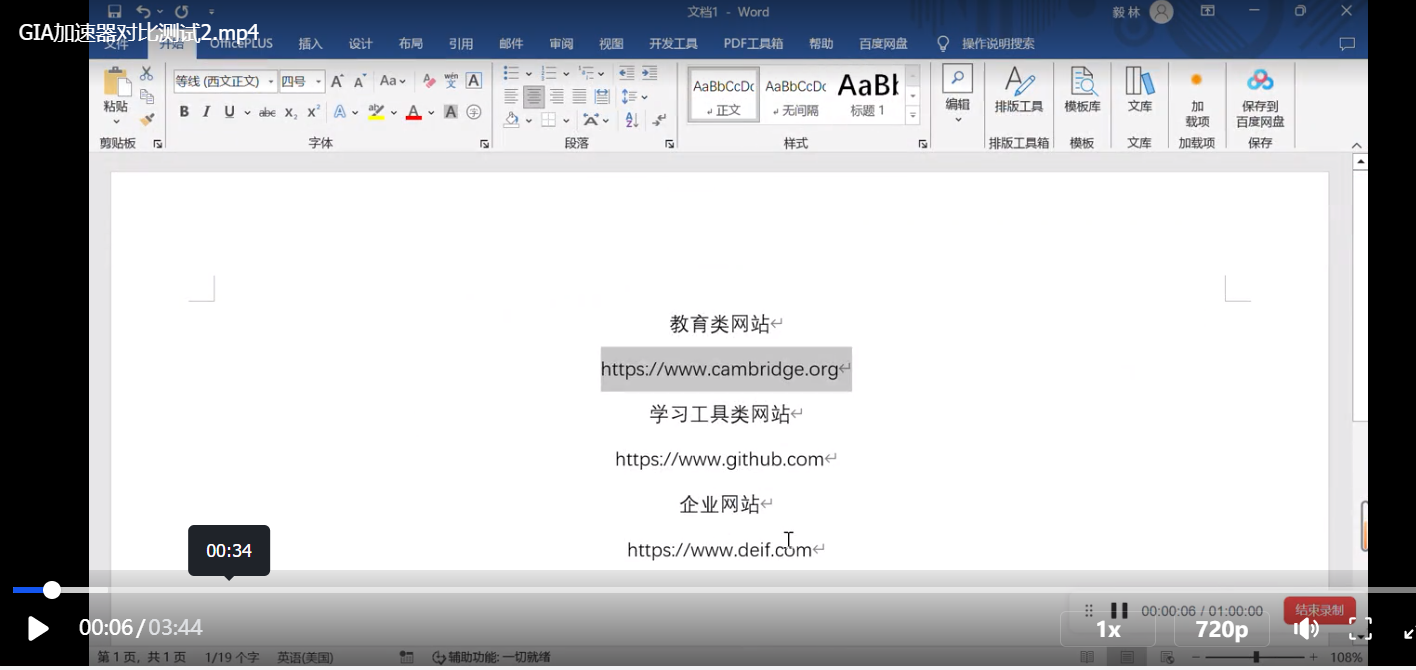This screenshot has height=670, width=1416.
Task: Apply paragraph shading with paint bucket
Action: [512, 120]
